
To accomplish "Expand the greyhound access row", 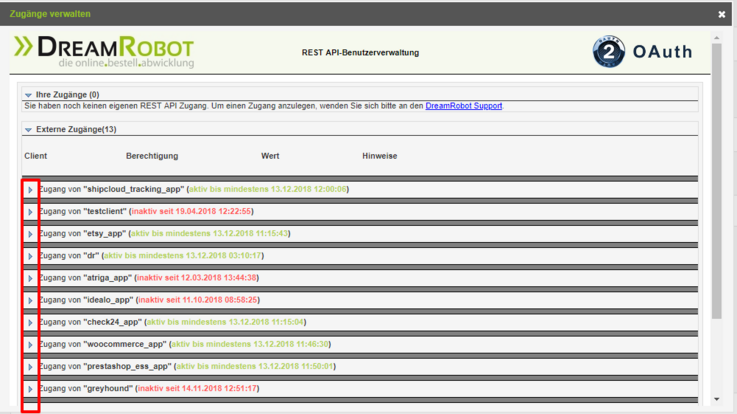I will 30,389.
